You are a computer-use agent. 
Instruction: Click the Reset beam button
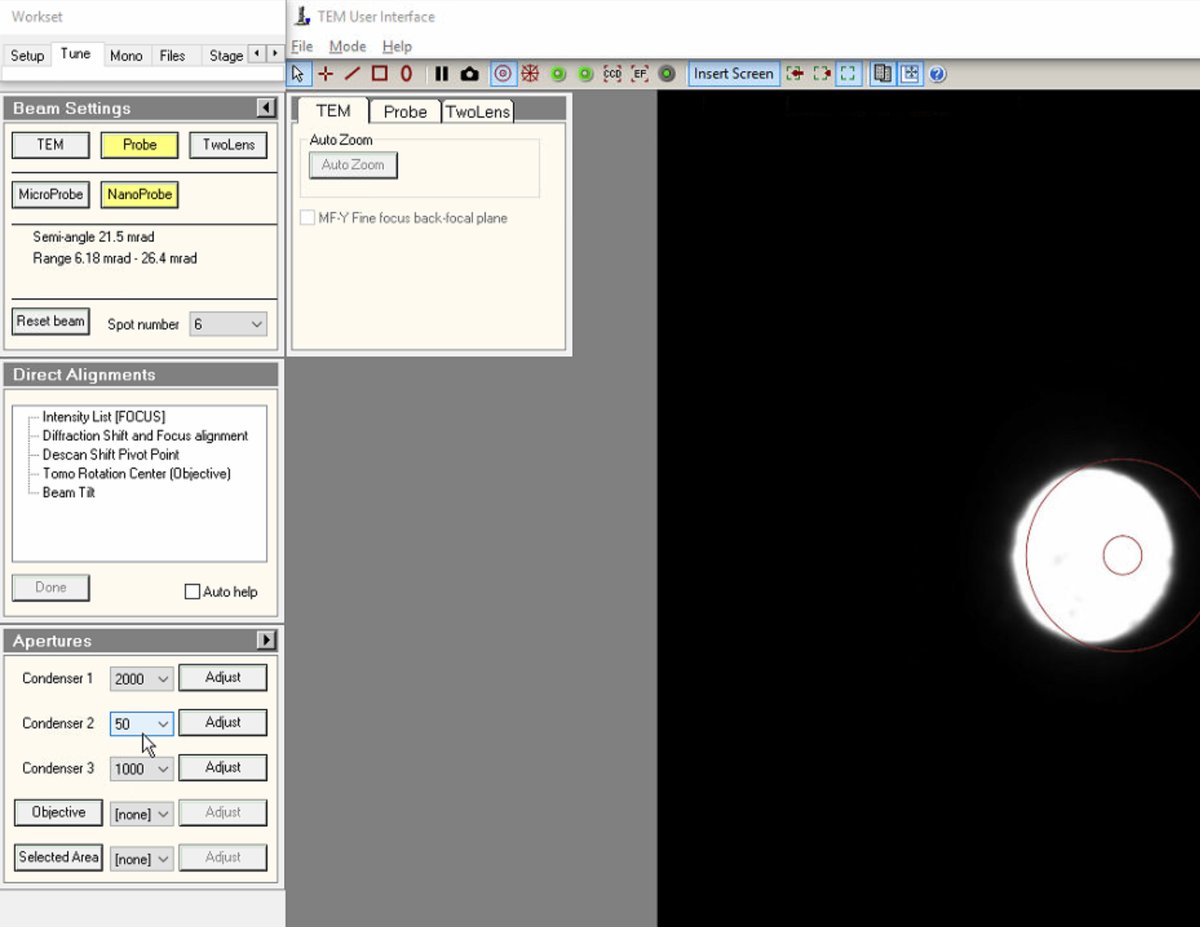(50, 320)
